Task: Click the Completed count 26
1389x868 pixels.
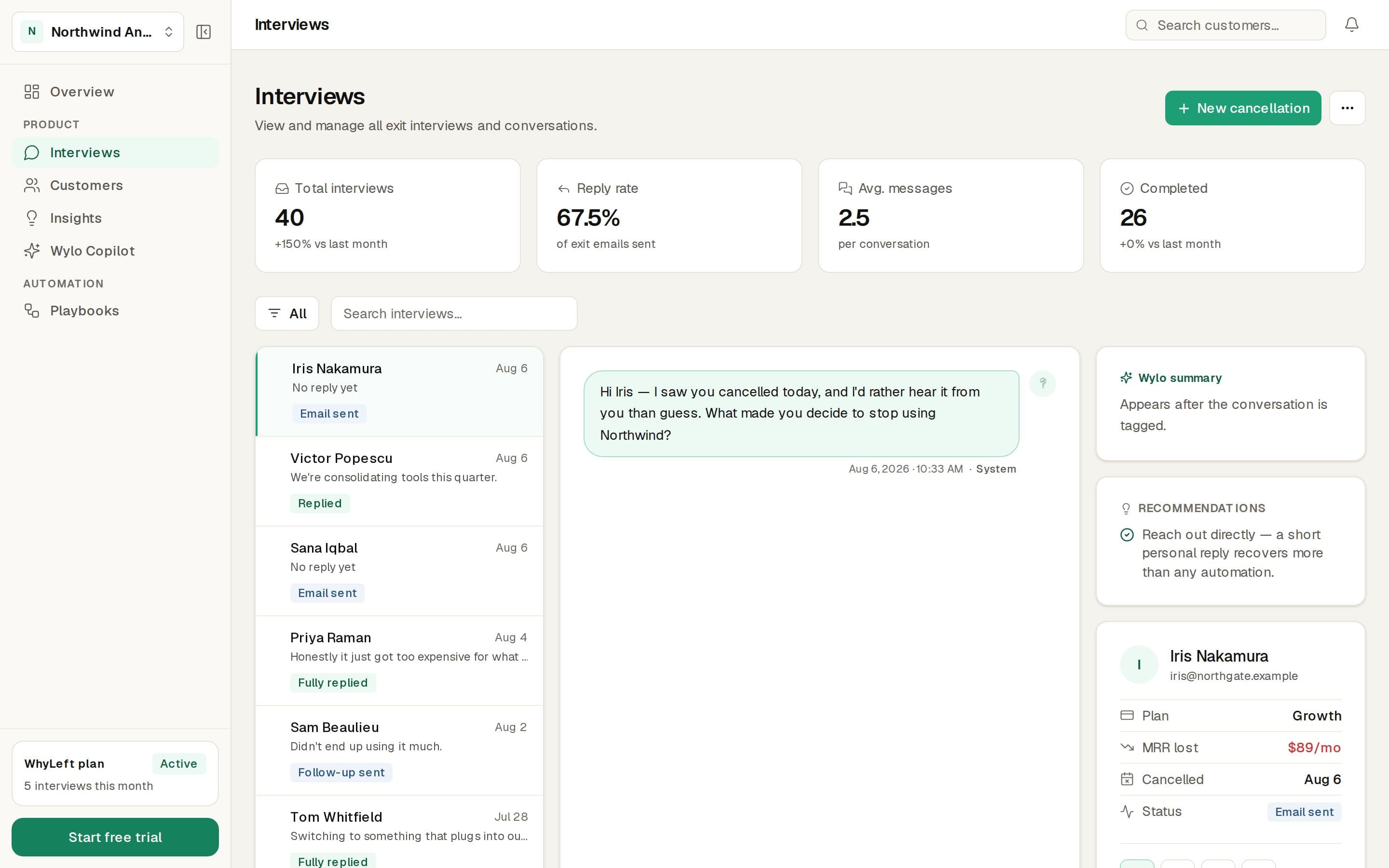Action: point(1133,217)
